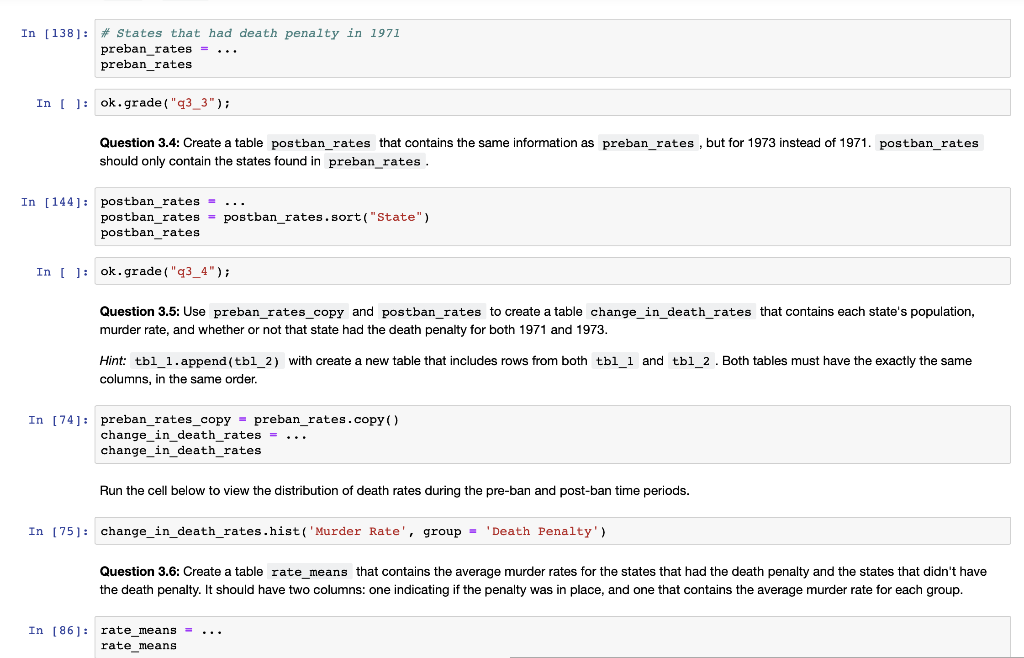Click the inline code 'preban_rates_copy' in Question 3.5
1024x658 pixels.
(279, 312)
